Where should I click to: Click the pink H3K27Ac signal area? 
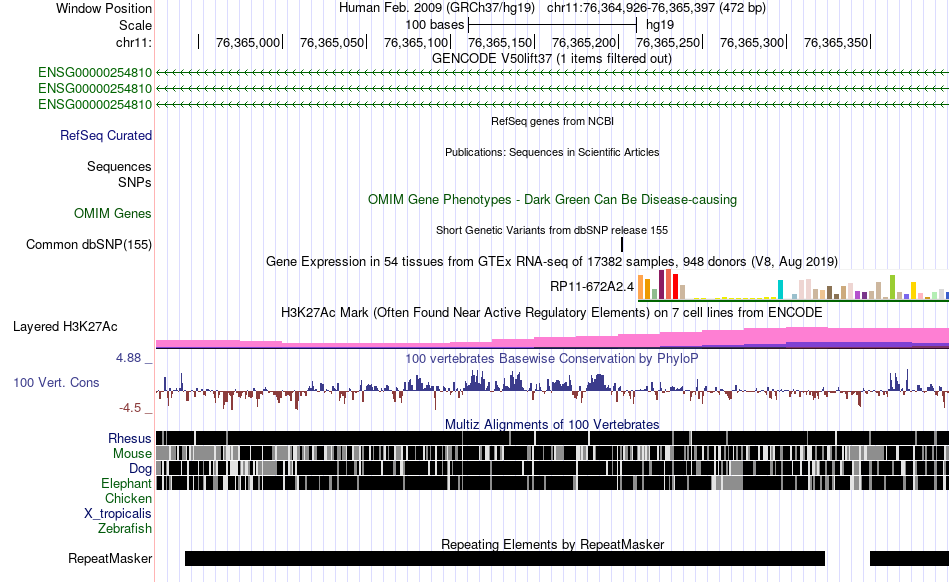pyautogui.click(x=552, y=337)
